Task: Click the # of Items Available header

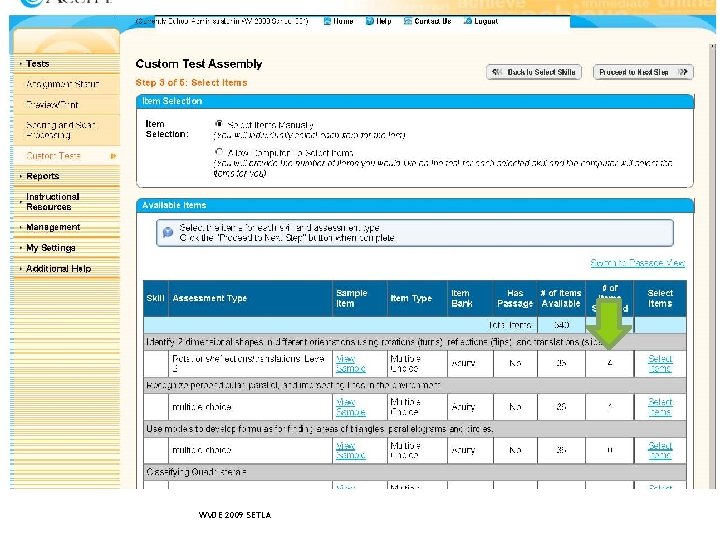Action: tap(561, 298)
